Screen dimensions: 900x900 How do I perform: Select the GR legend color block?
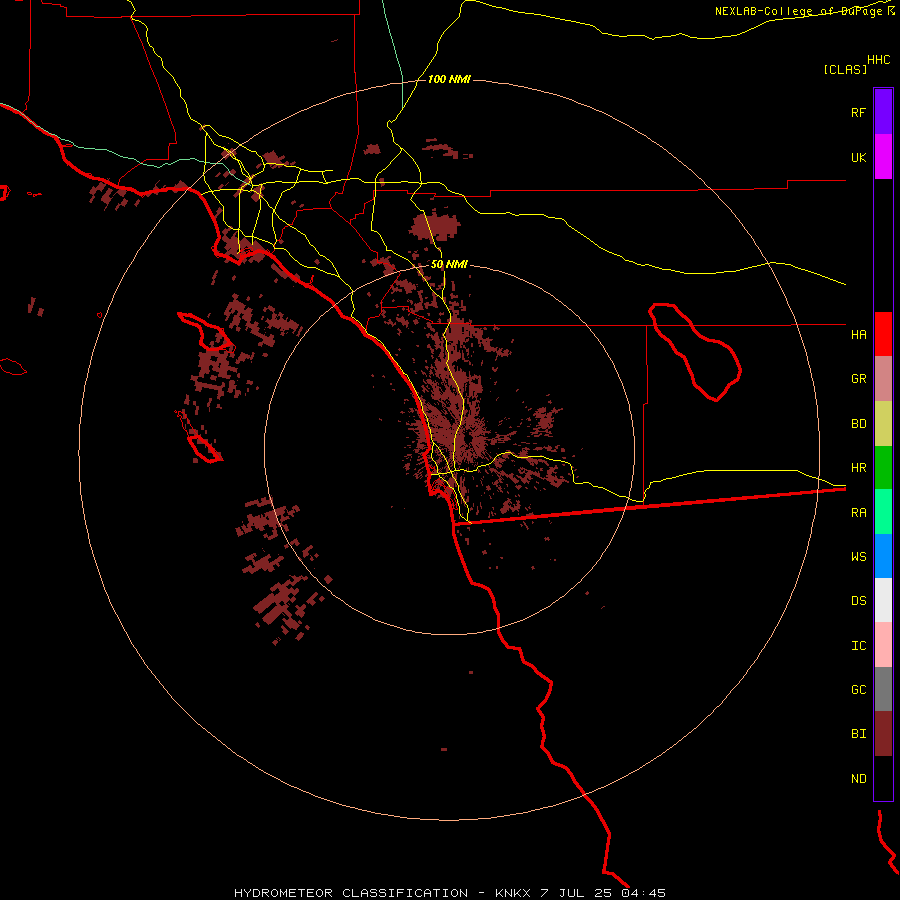click(883, 379)
